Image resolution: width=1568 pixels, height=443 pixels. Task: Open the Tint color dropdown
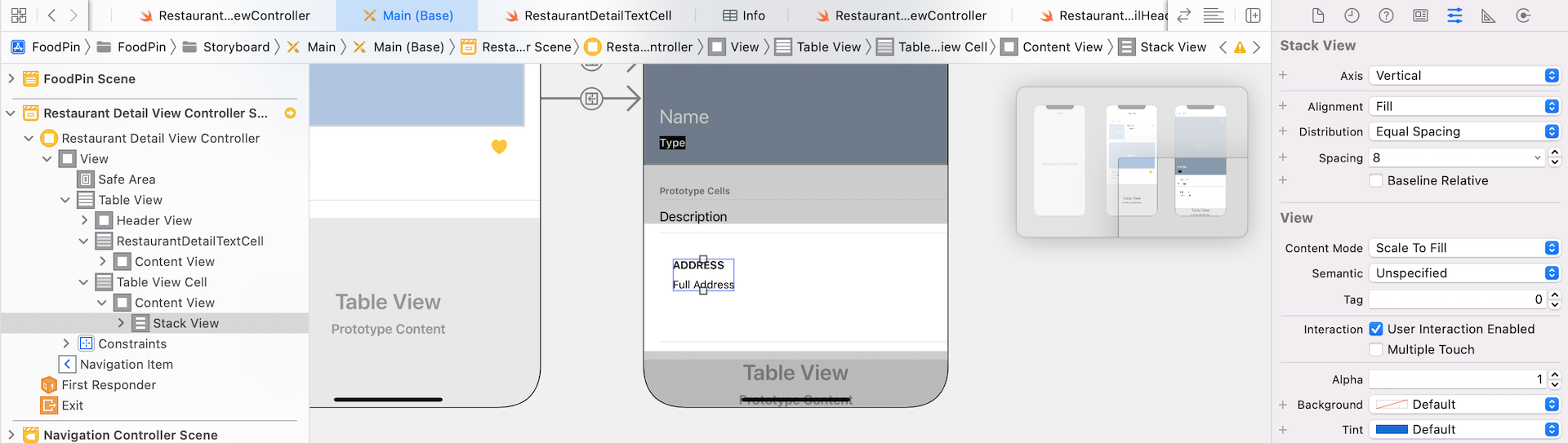pos(1464,429)
